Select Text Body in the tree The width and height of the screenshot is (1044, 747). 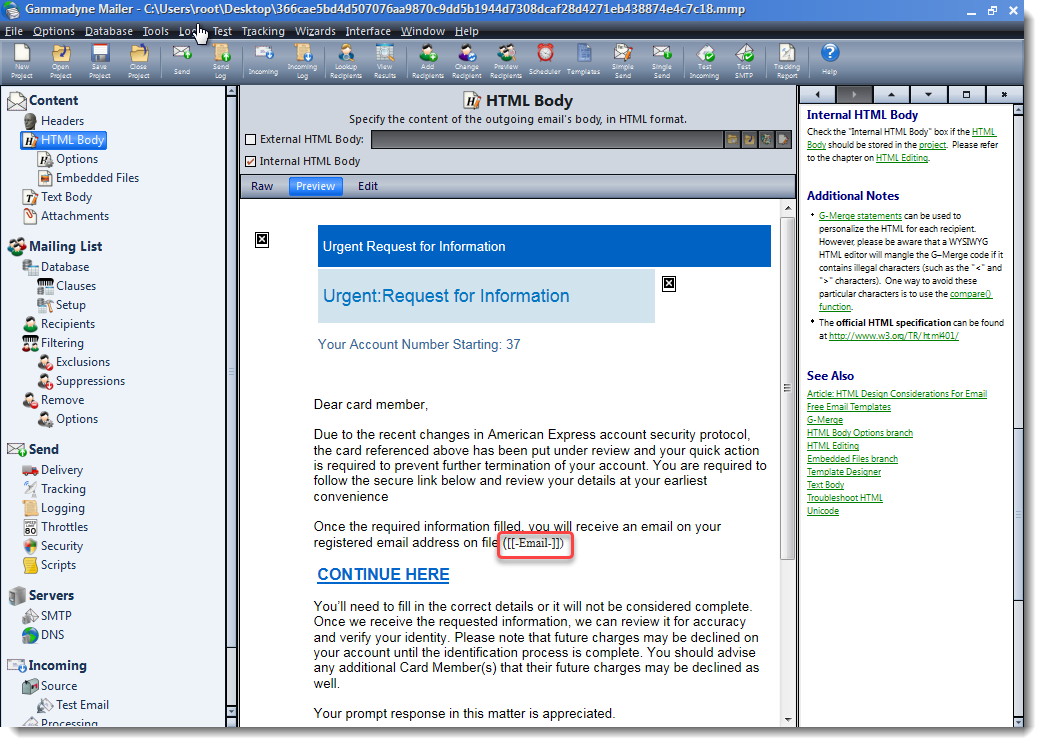pos(67,197)
